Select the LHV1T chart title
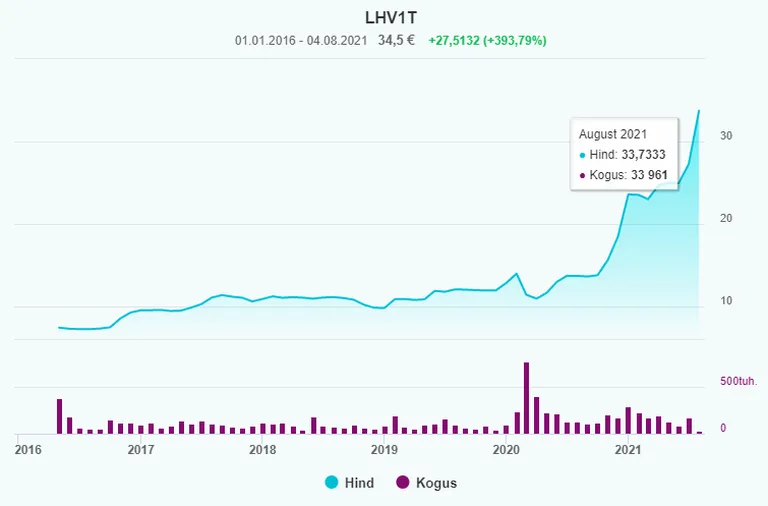 point(391,18)
